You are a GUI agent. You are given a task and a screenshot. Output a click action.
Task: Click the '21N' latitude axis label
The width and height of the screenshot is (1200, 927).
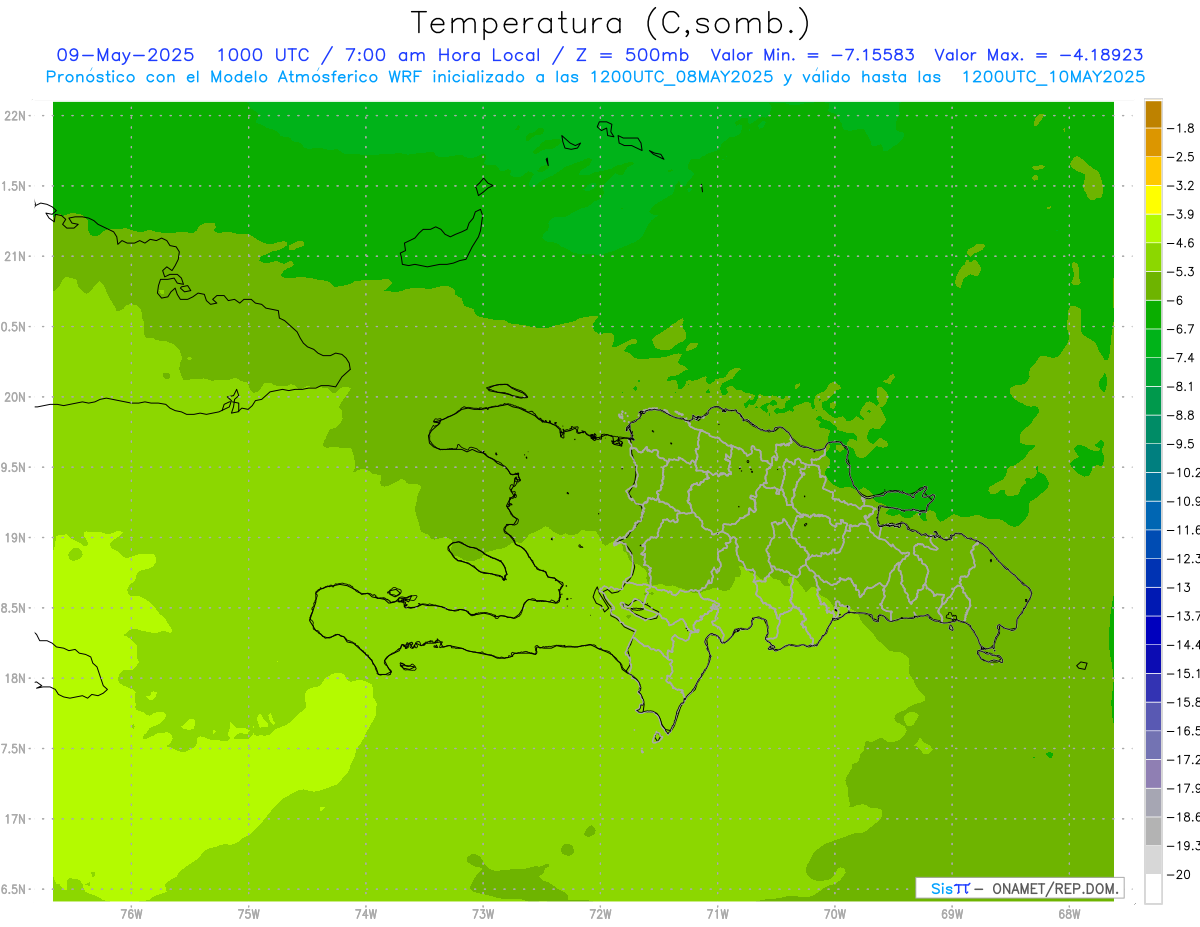(14, 256)
